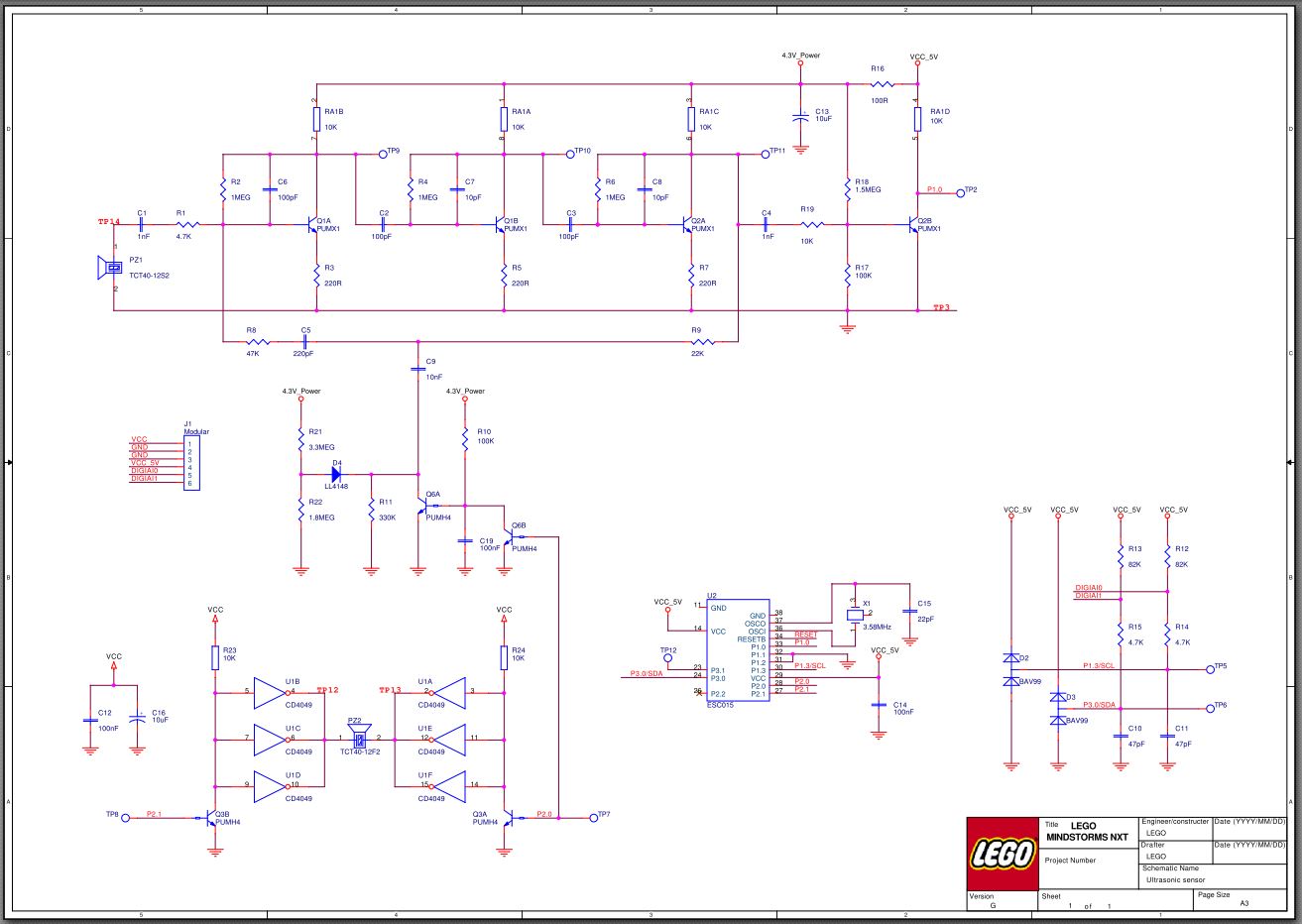Screen dimensions: 1302x924
Task: Select the X1 3.58MHz crystal symbol
Action: pyautogui.click(x=854, y=615)
